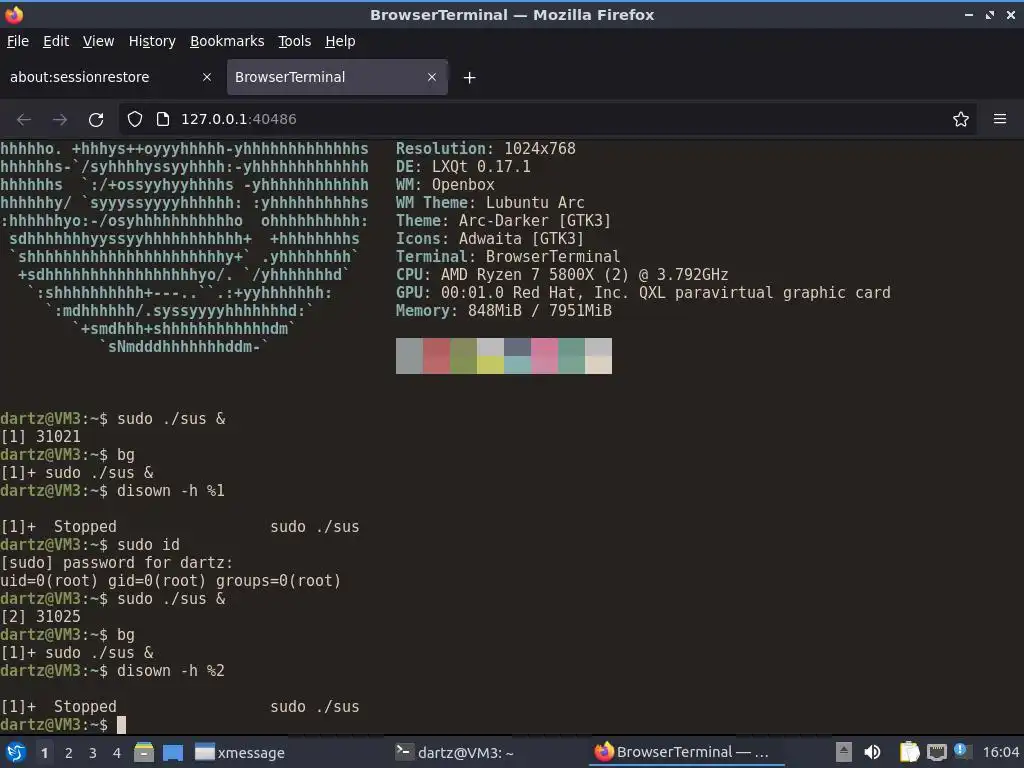Click the '[sudo] password for dartz:' line
Screen dimensions: 1024x768
point(116,563)
